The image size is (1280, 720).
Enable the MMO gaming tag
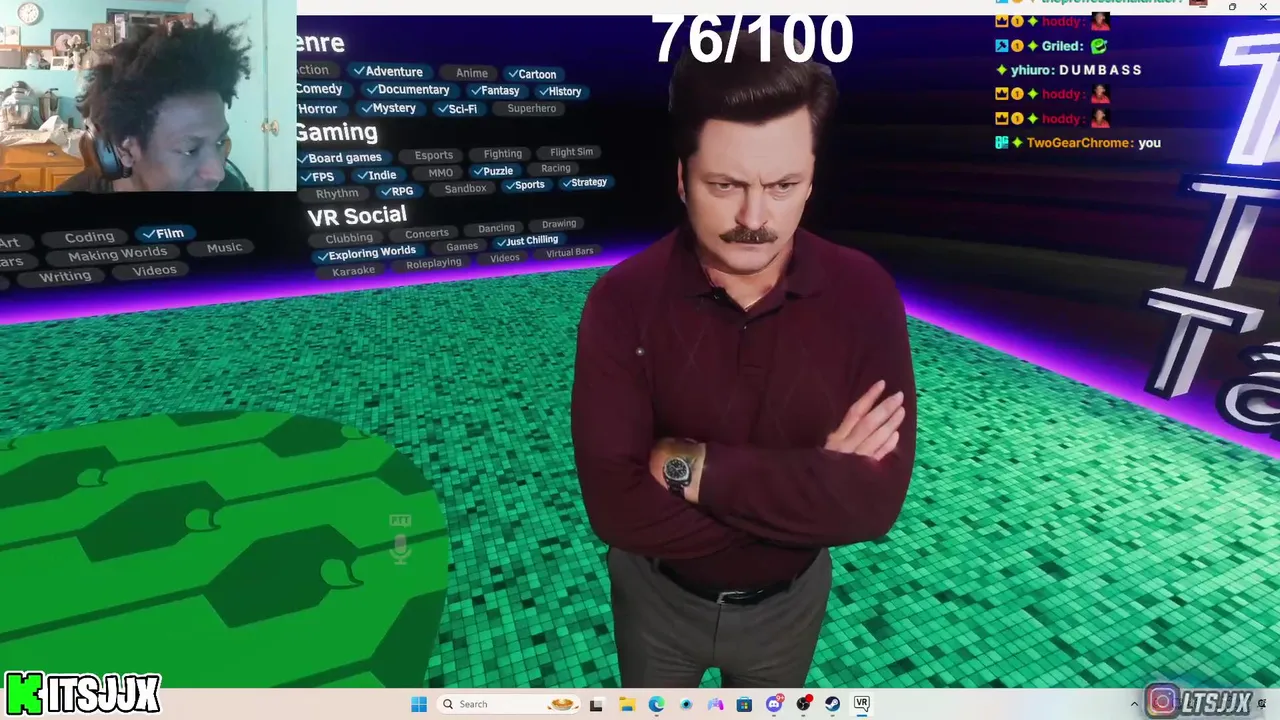click(440, 173)
